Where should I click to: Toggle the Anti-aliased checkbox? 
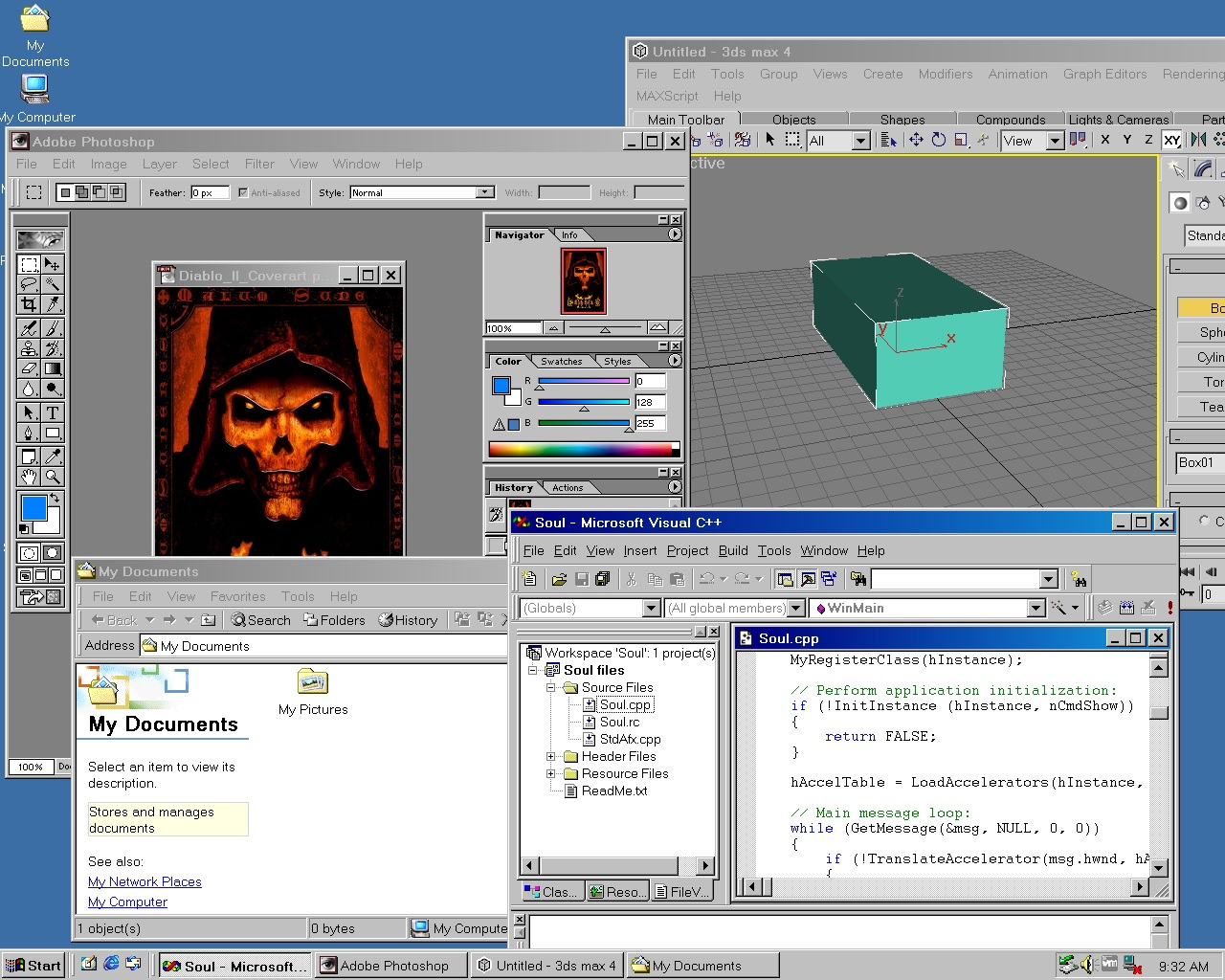(243, 192)
